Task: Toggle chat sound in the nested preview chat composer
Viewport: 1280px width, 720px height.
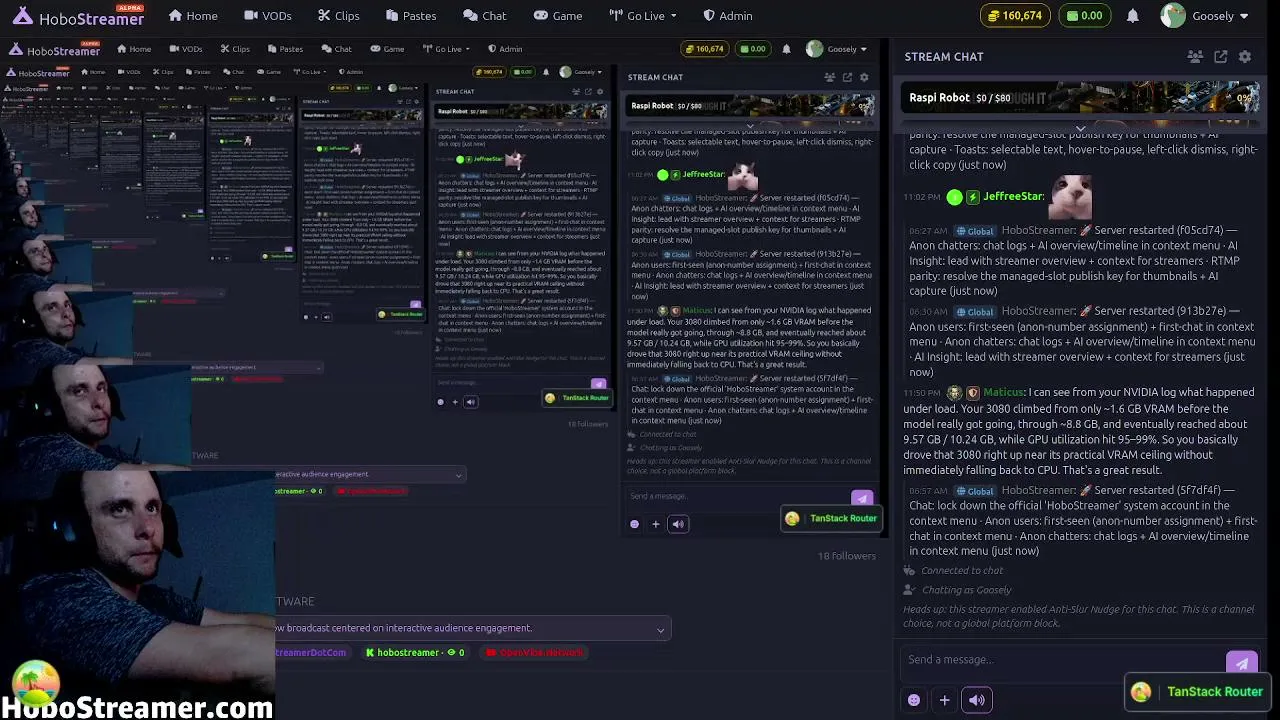Action: (x=678, y=524)
